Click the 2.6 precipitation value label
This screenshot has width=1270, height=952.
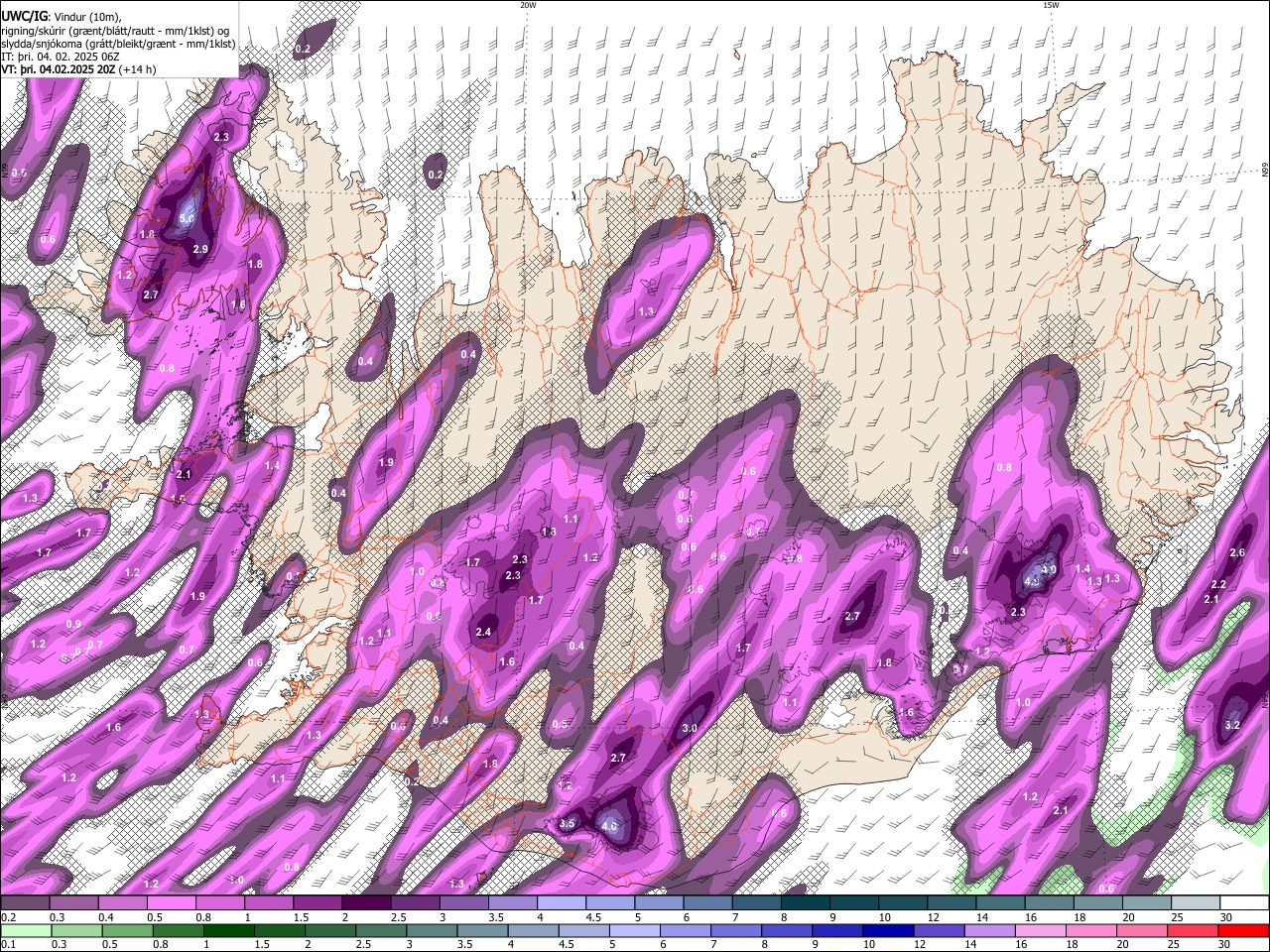(x=1237, y=552)
